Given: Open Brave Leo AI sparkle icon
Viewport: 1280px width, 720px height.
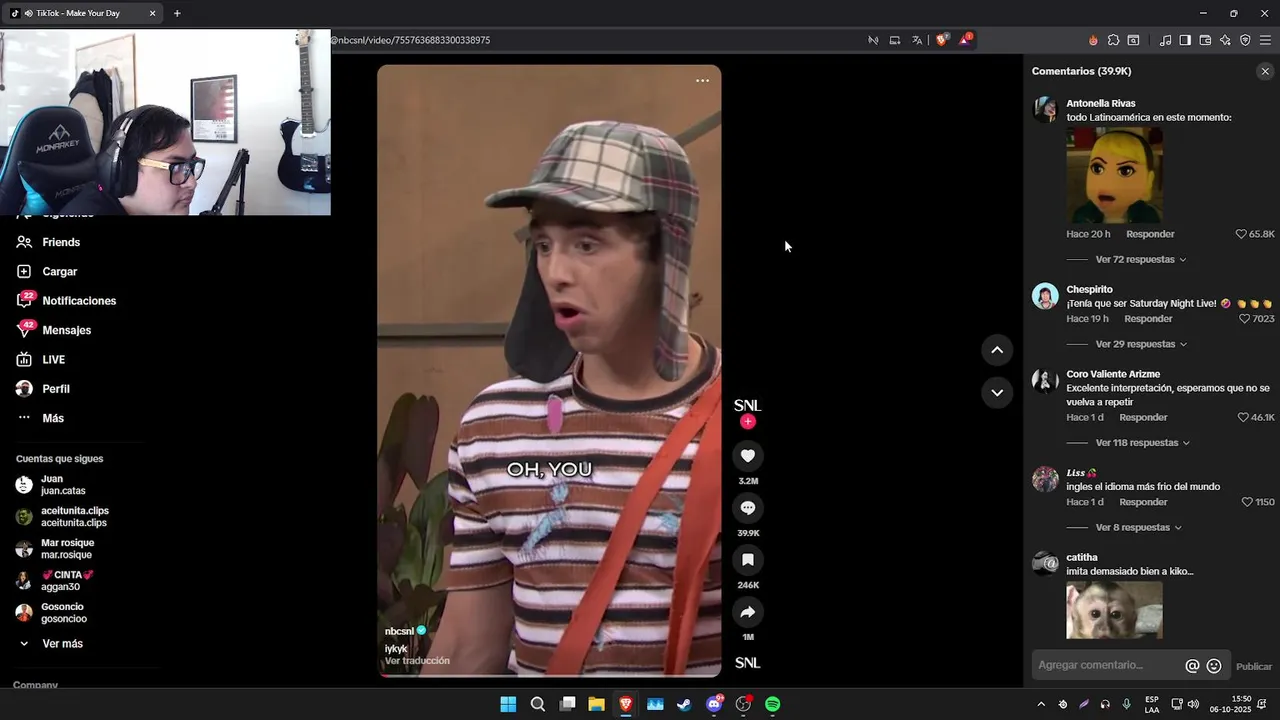Looking at the screenshot, I should coord(1225,40).
